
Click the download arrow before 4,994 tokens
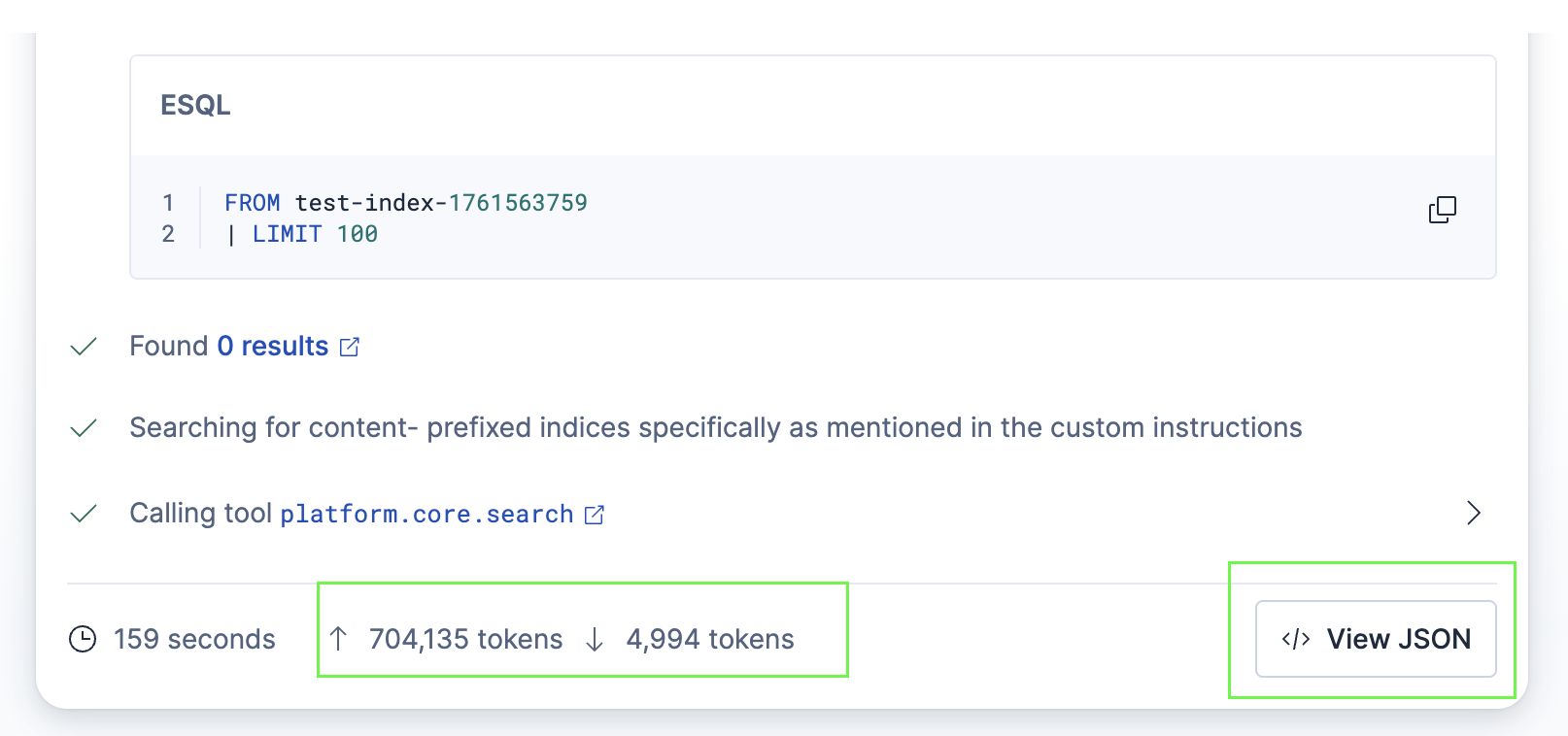[x=592, y=639]
